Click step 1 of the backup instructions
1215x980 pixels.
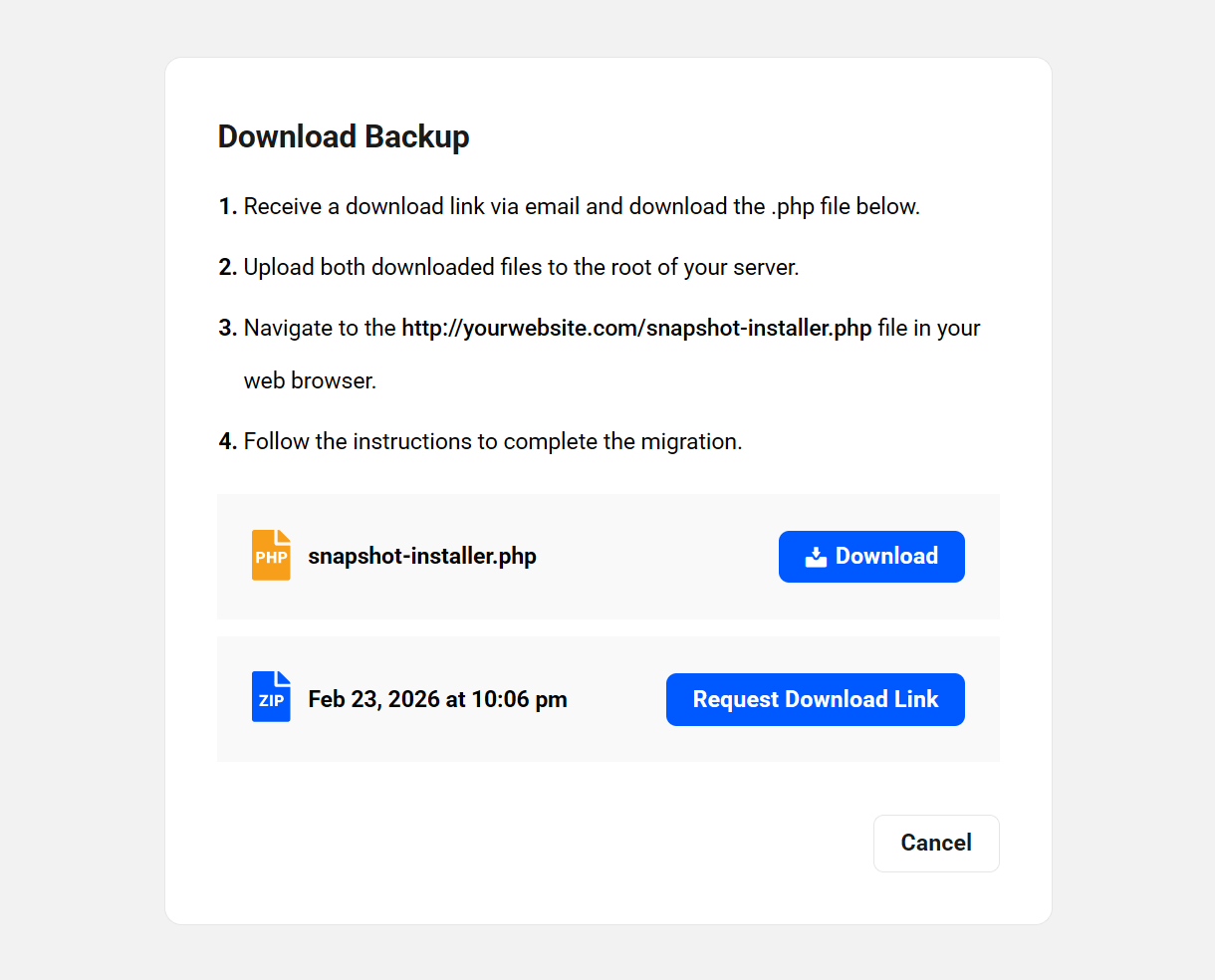coord(569,206)
